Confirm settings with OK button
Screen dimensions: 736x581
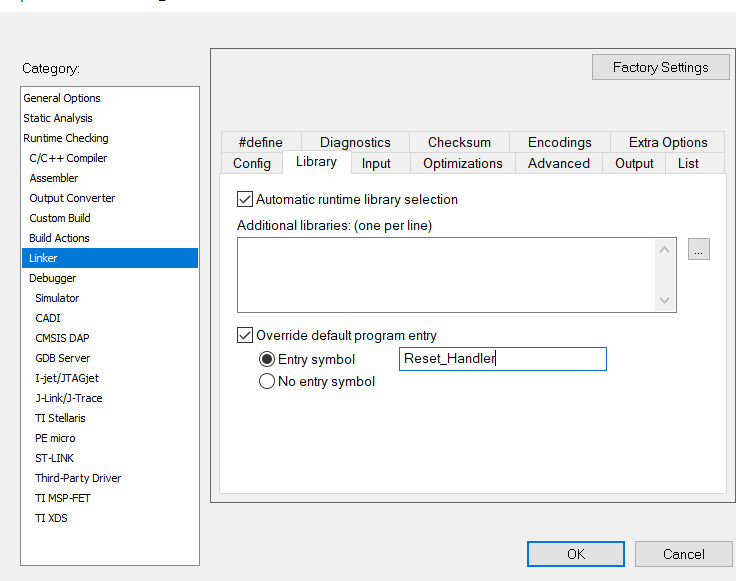point(576,554)
